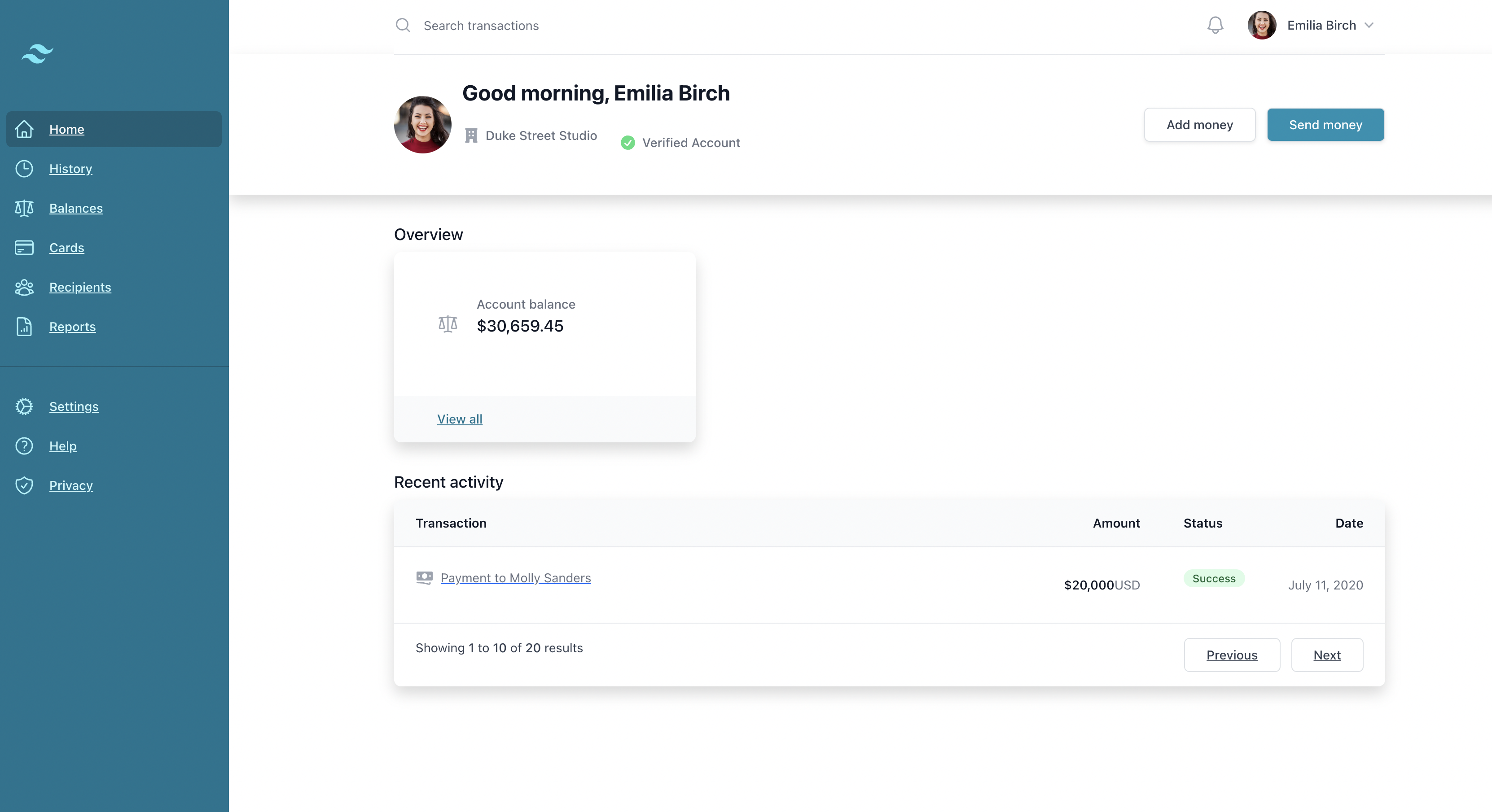Click the Success status badge

point(1213,578)
